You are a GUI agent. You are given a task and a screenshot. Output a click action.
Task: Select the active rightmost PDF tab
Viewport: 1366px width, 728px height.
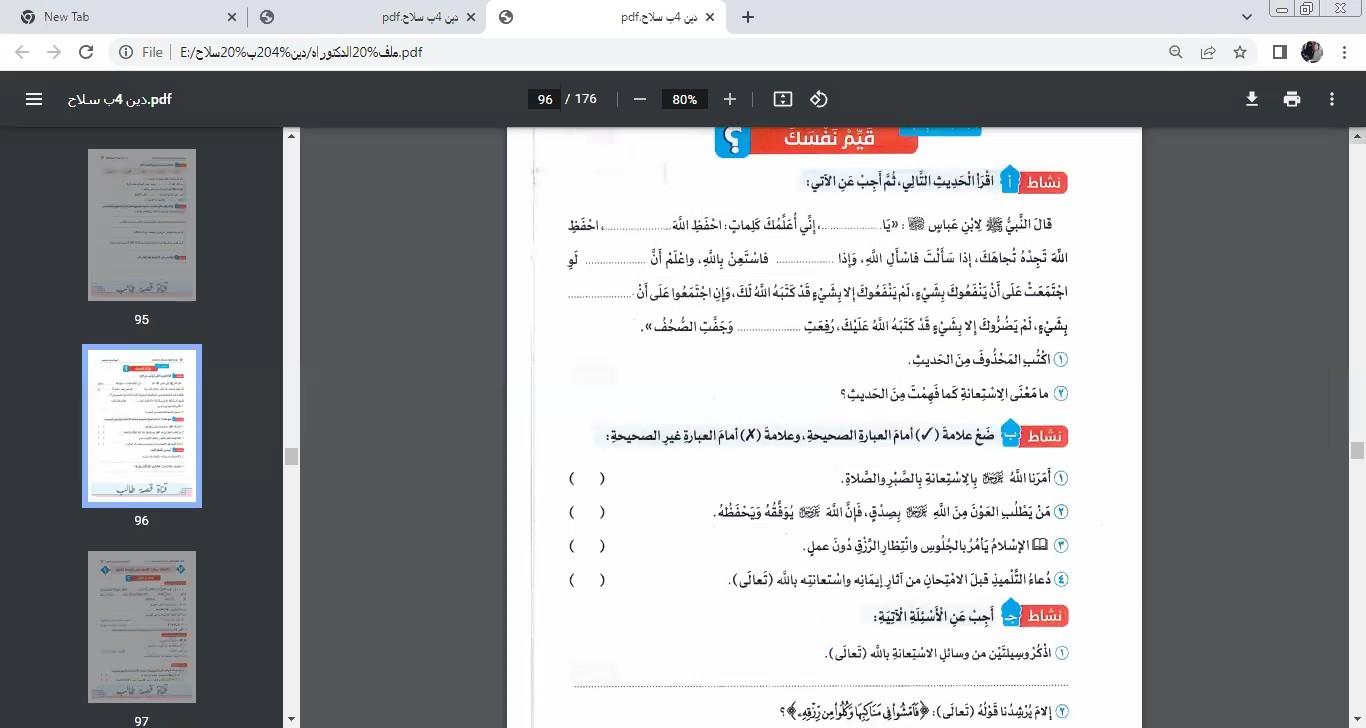(x=605, y=17)
